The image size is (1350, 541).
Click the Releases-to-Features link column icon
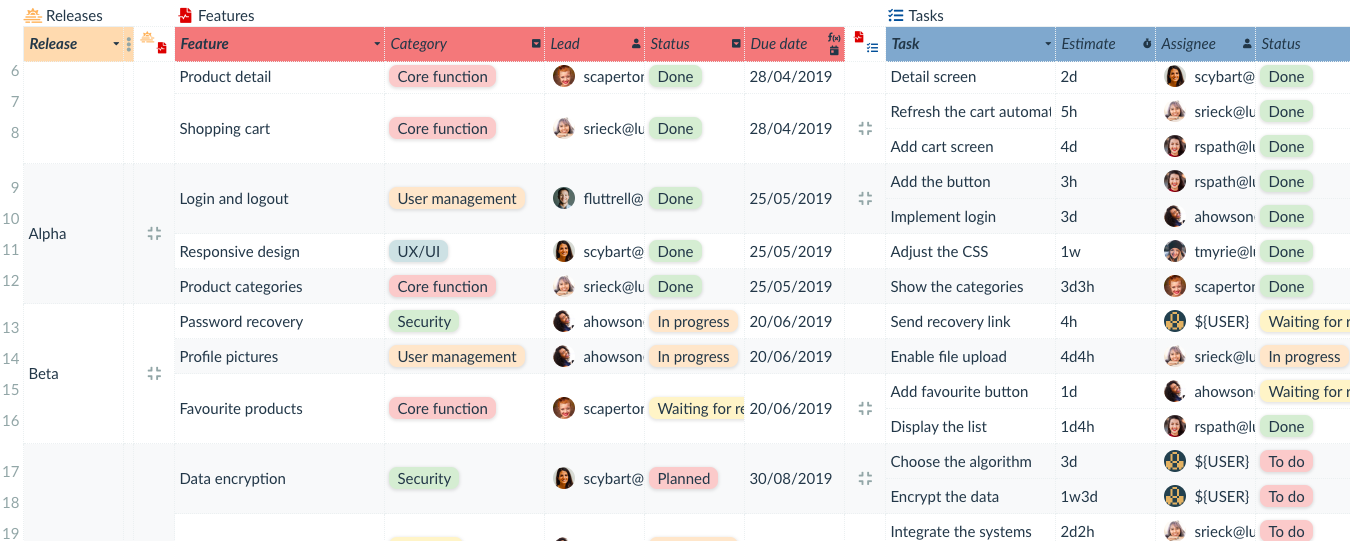pos(154,43)
